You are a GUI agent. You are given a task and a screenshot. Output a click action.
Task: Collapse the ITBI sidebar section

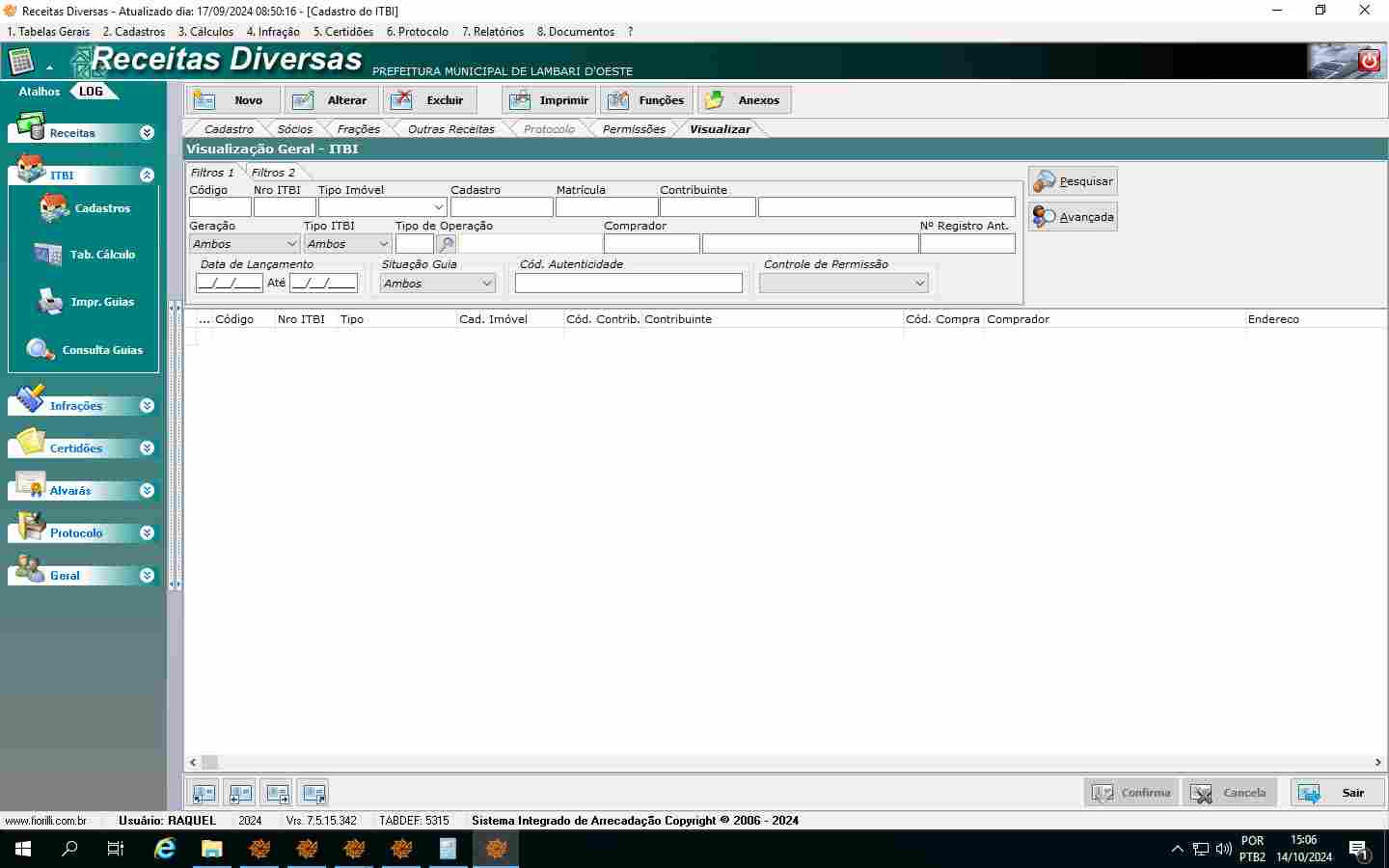[147, 176]
